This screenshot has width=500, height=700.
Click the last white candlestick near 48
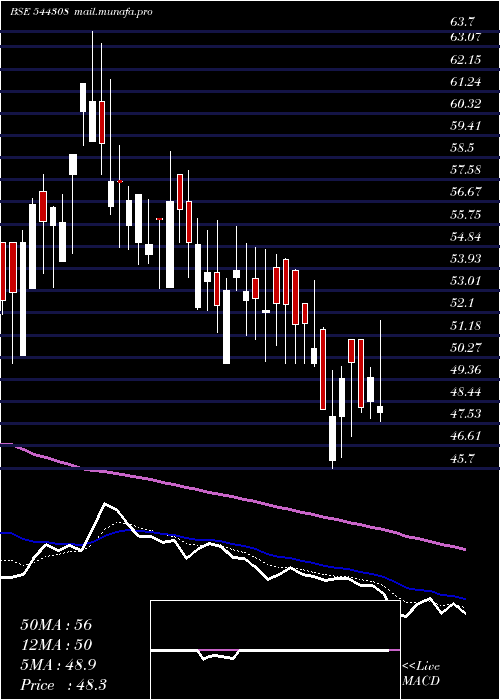coord(380,409)
